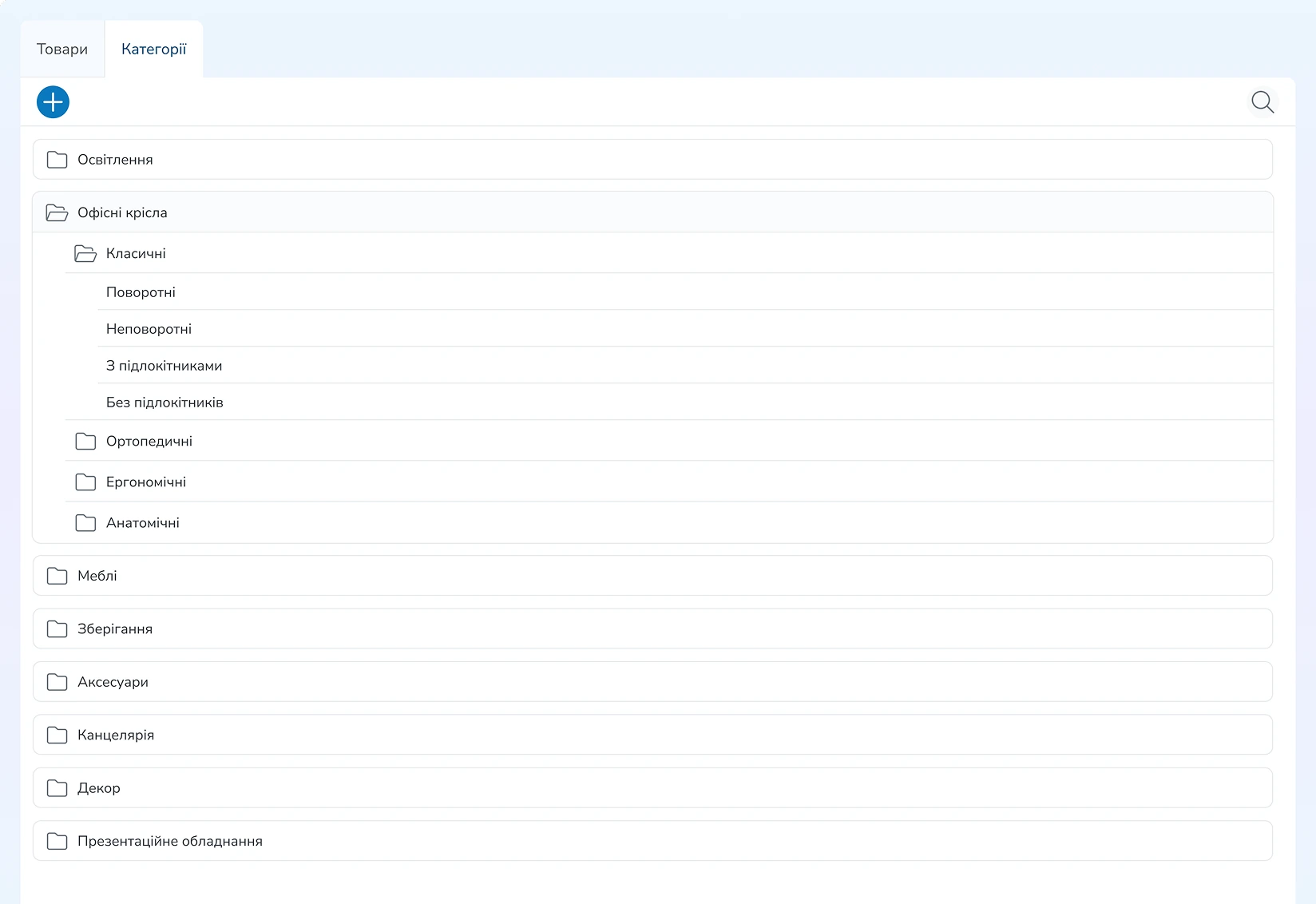1316x904 pixels.
Task: Open search with the magnifier icon
Action: pos(1262,102)
